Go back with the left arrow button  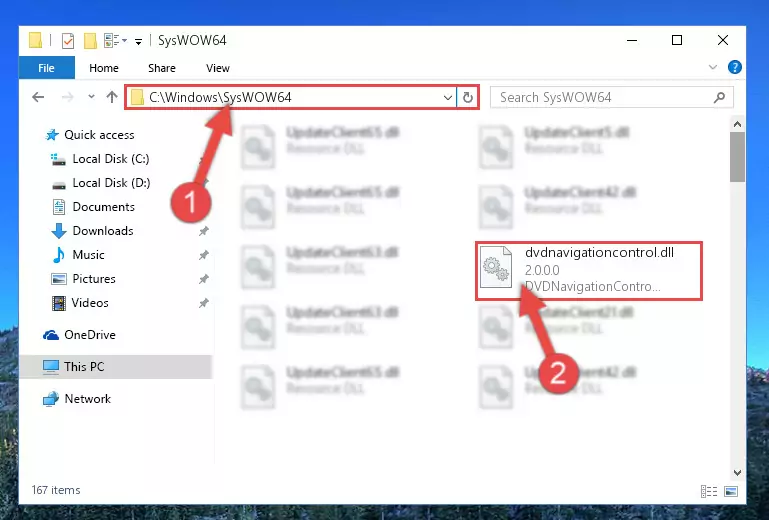(38, 97)
